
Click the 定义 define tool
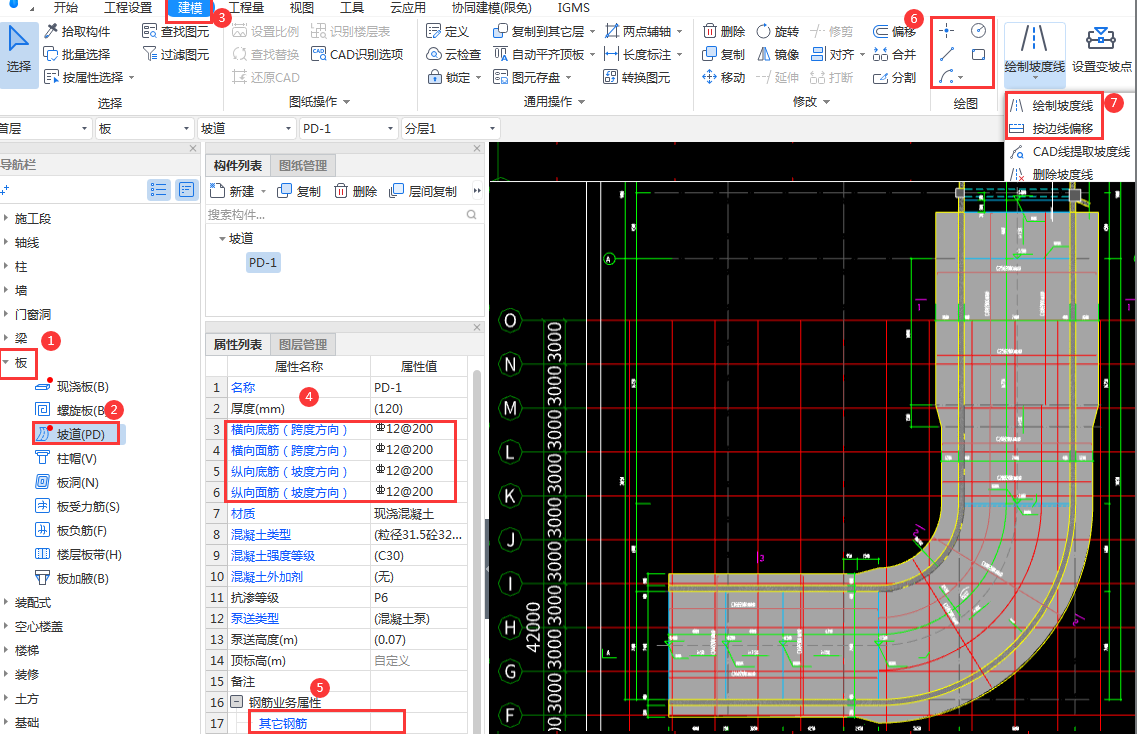coord(447,31)
